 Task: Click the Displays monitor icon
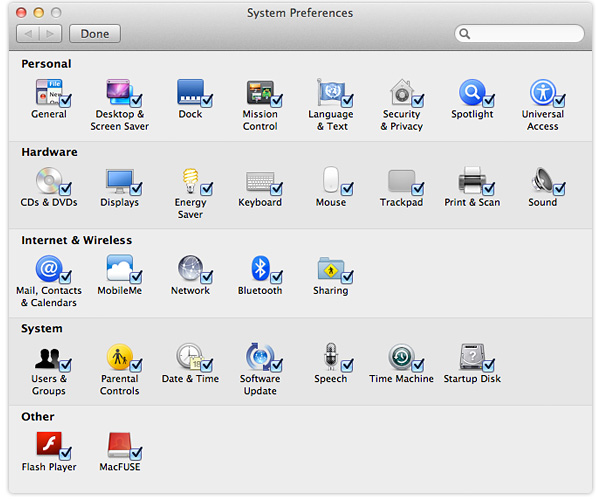(119, 181)
